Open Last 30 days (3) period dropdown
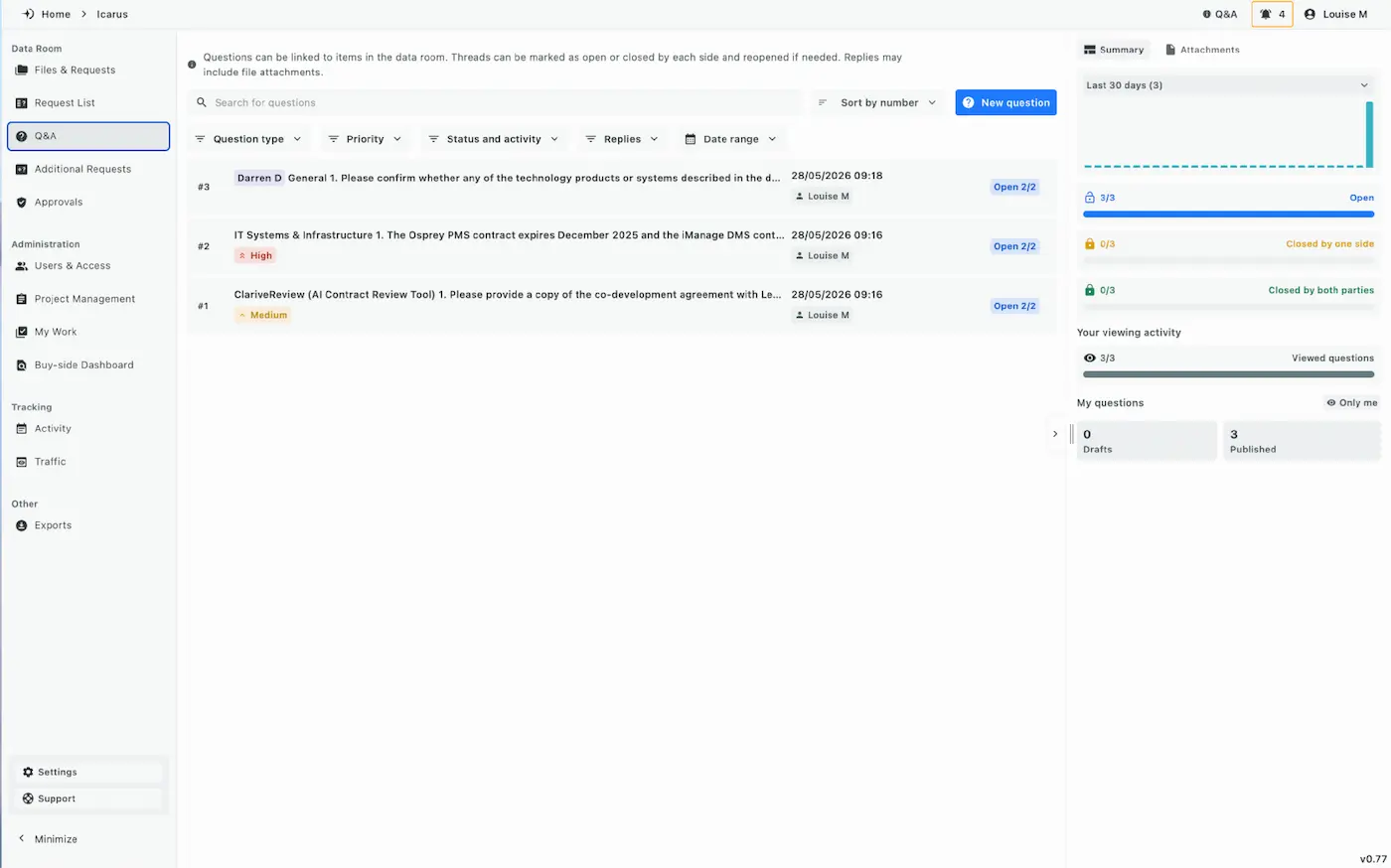Screen dimensions: 1391x868 (1228, 85)
